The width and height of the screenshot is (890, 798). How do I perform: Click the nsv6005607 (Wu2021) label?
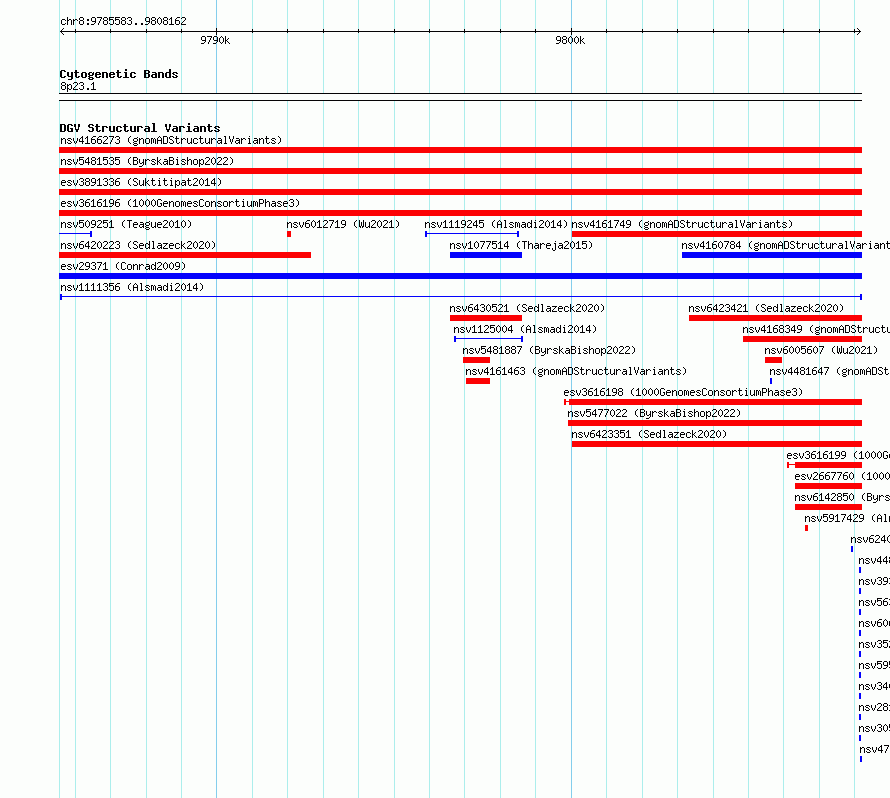pos(821,350)
